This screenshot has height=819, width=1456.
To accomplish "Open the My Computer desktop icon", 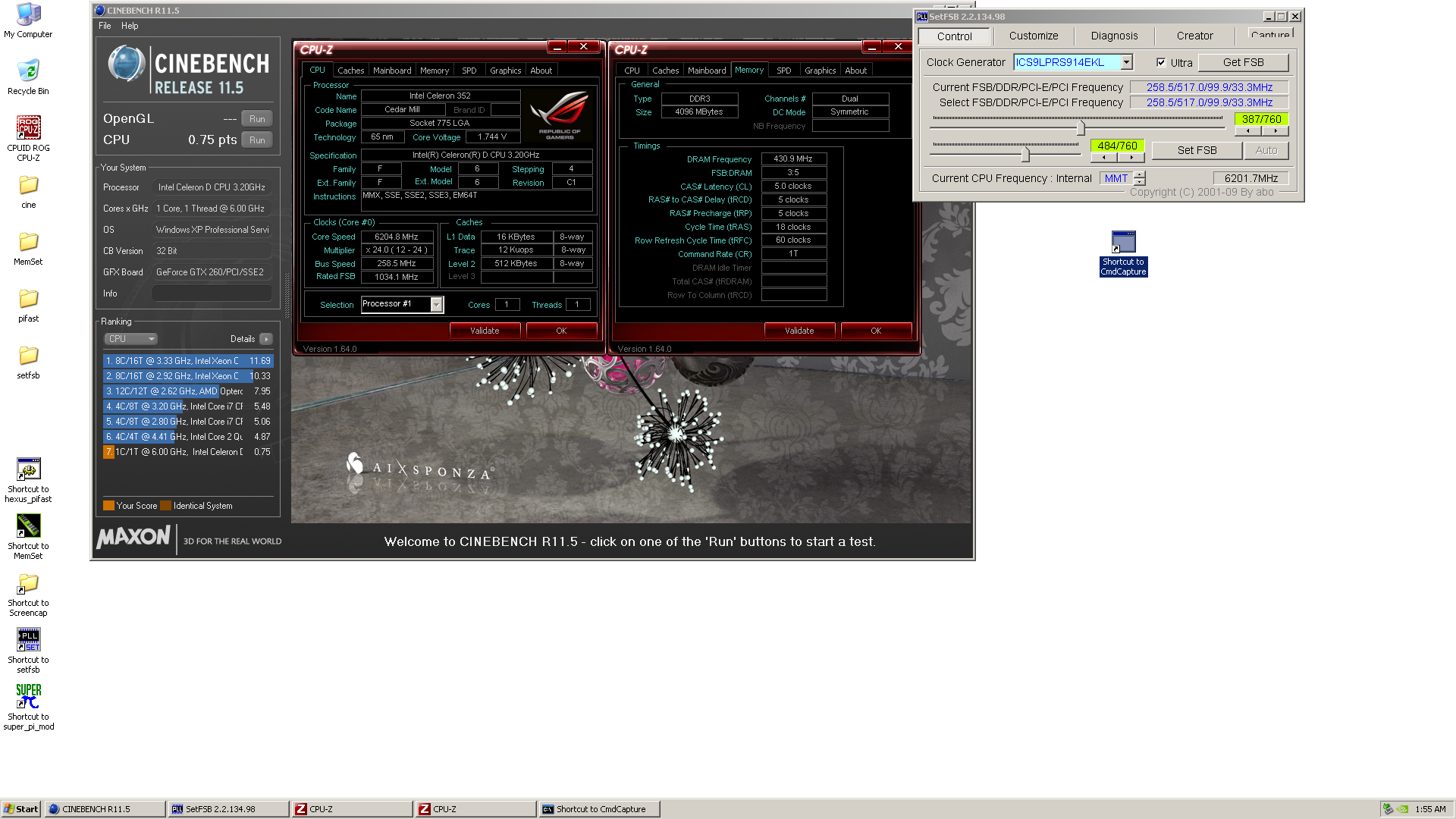I will (28, 20).
